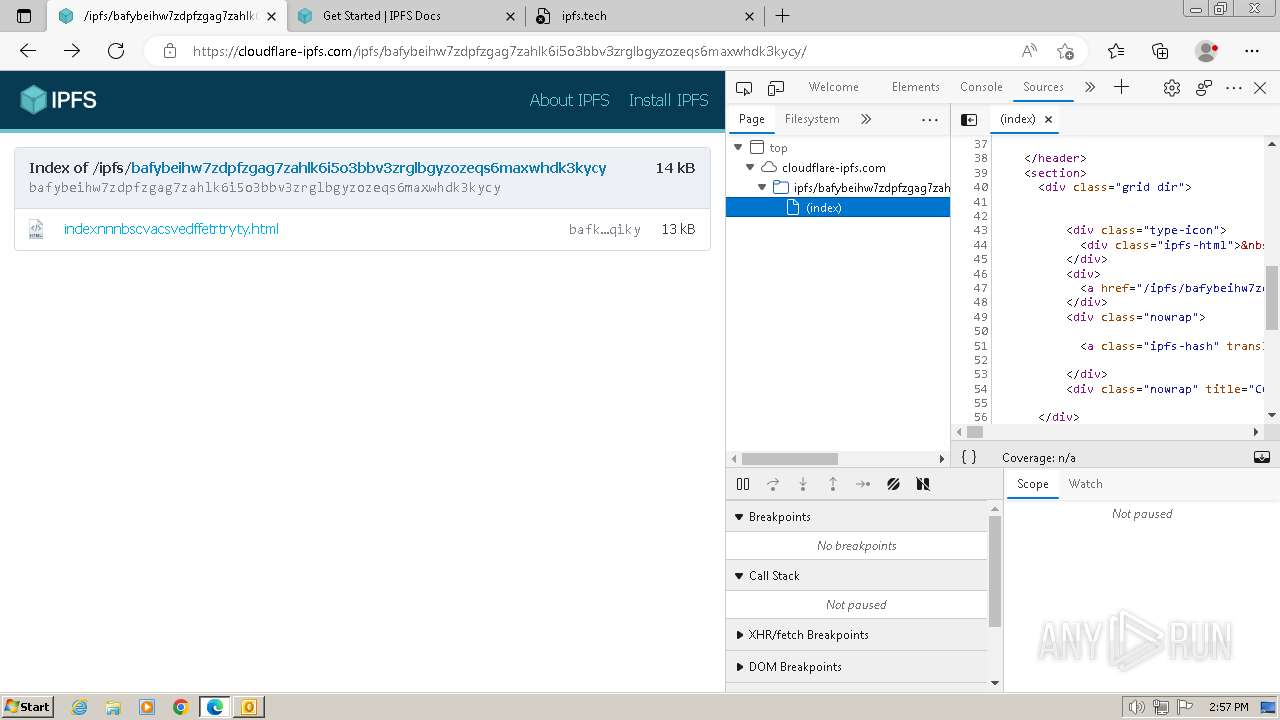Select the Page navigator tab
This screenshot has height=720, width=1280.
pos(752,119)
